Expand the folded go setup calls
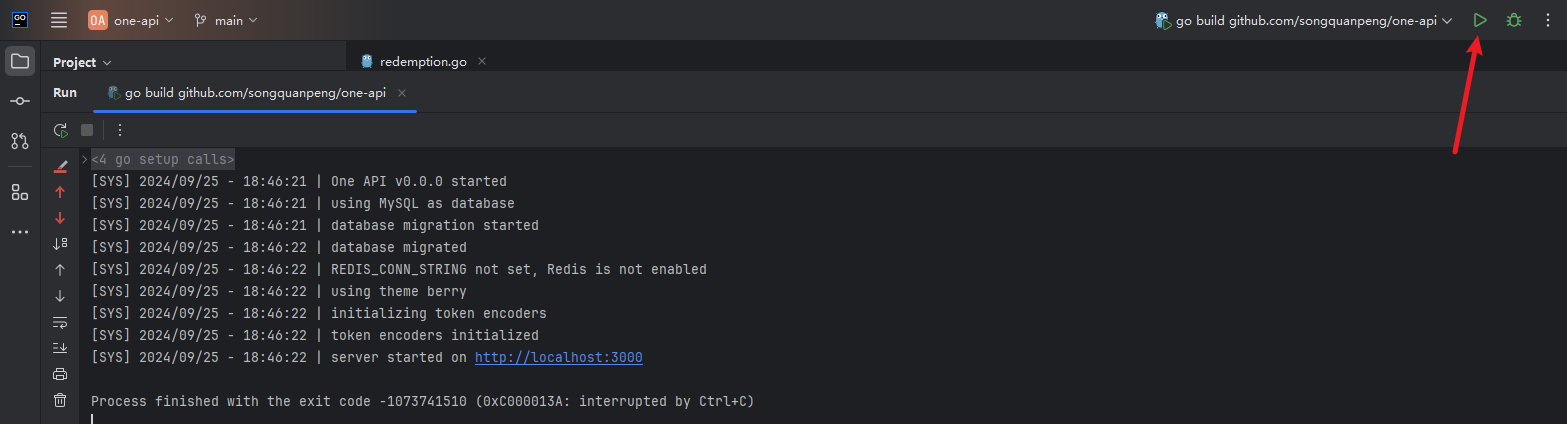Screen dimensions: 1567x424 tap(85, 159)
